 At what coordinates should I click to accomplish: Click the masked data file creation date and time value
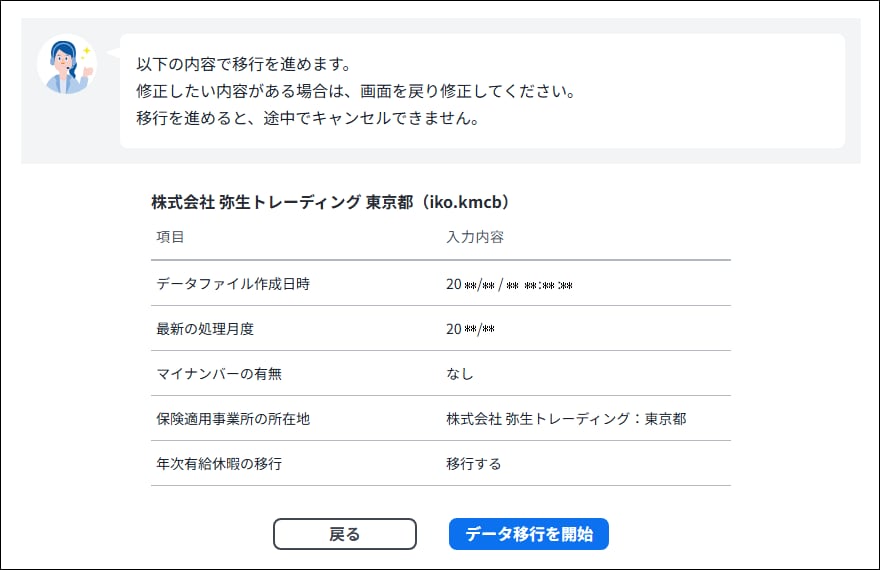tap(509, 284)
